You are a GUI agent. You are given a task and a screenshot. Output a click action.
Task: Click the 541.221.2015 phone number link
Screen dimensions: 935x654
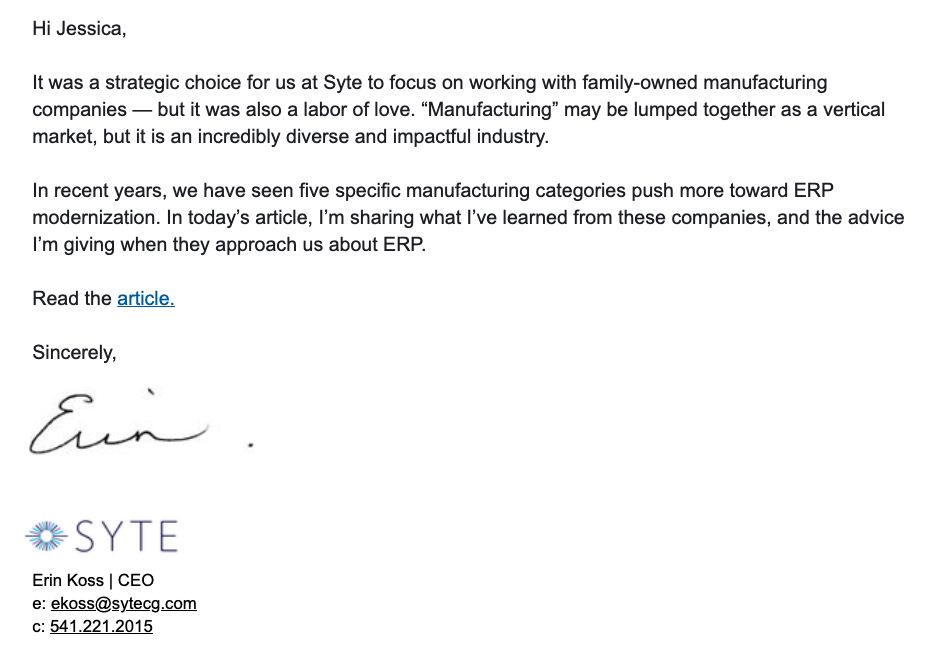tap(101, 627)
